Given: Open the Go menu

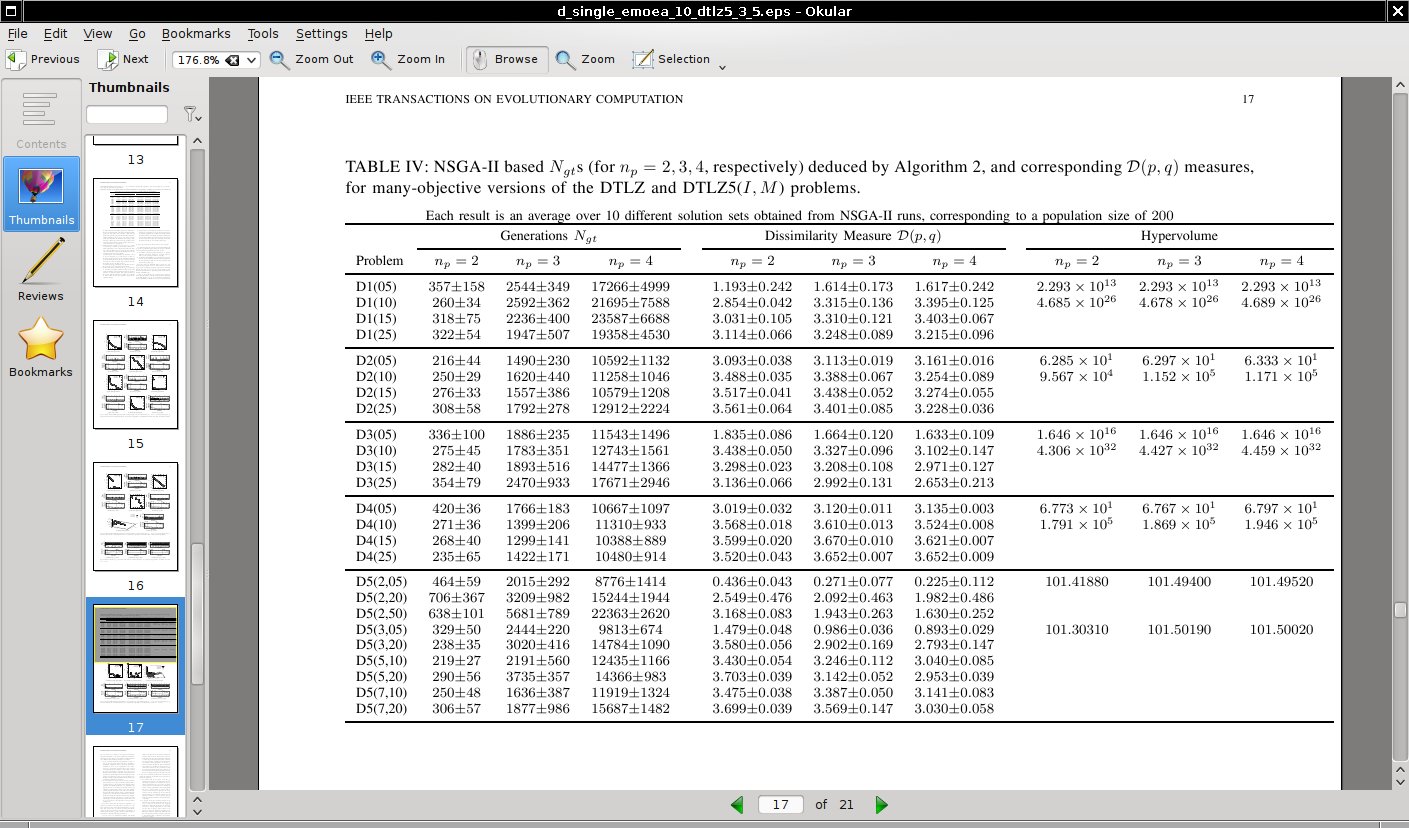Looking at the screenshot, I should pos(137,34).
